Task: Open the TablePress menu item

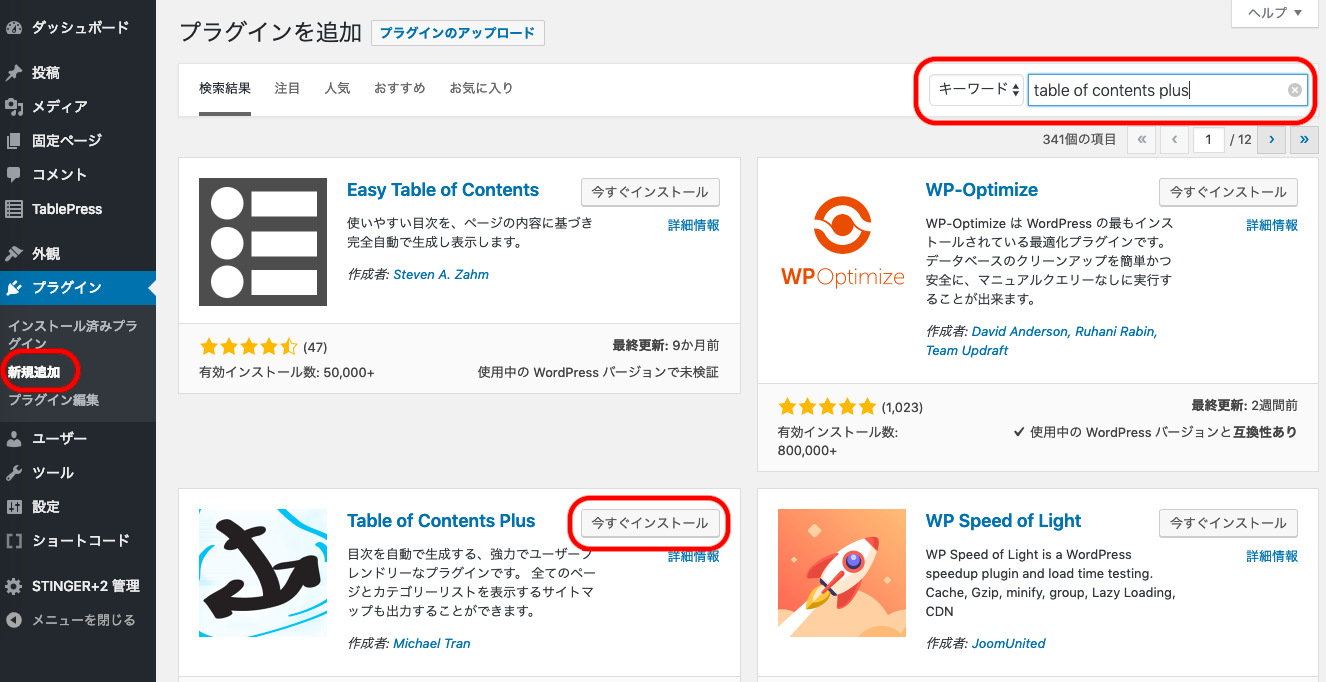Action: tap(78, 209)
